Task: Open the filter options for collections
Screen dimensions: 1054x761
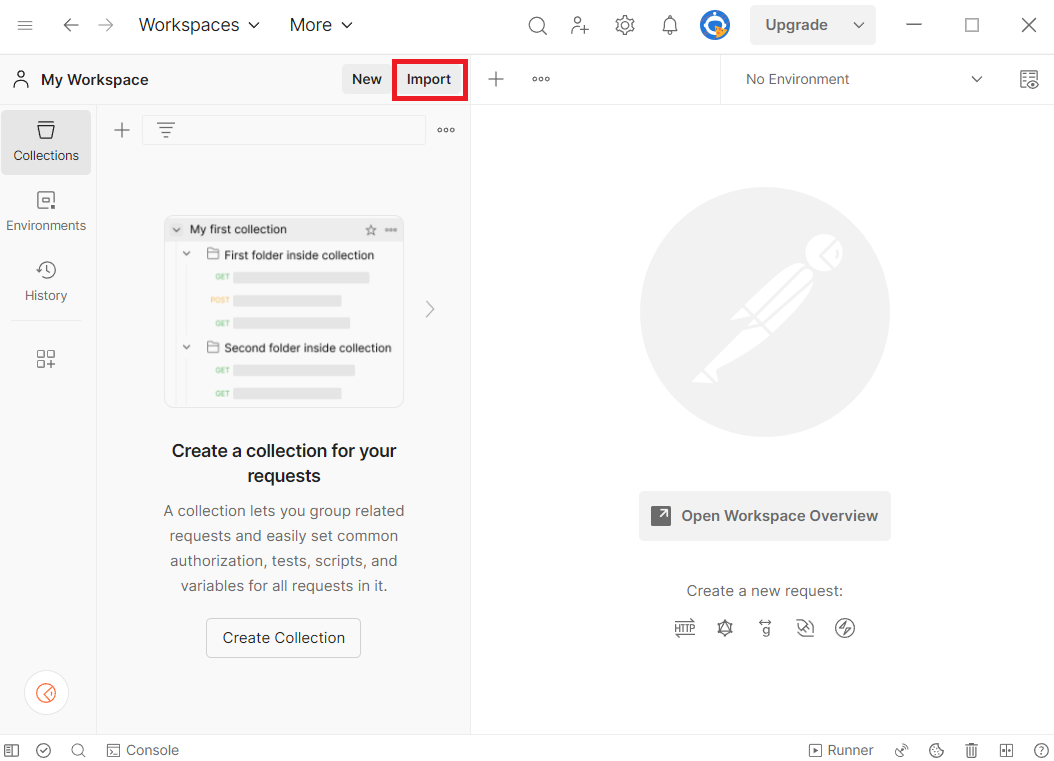Action: pyautogui.click(x=165, y=129)
